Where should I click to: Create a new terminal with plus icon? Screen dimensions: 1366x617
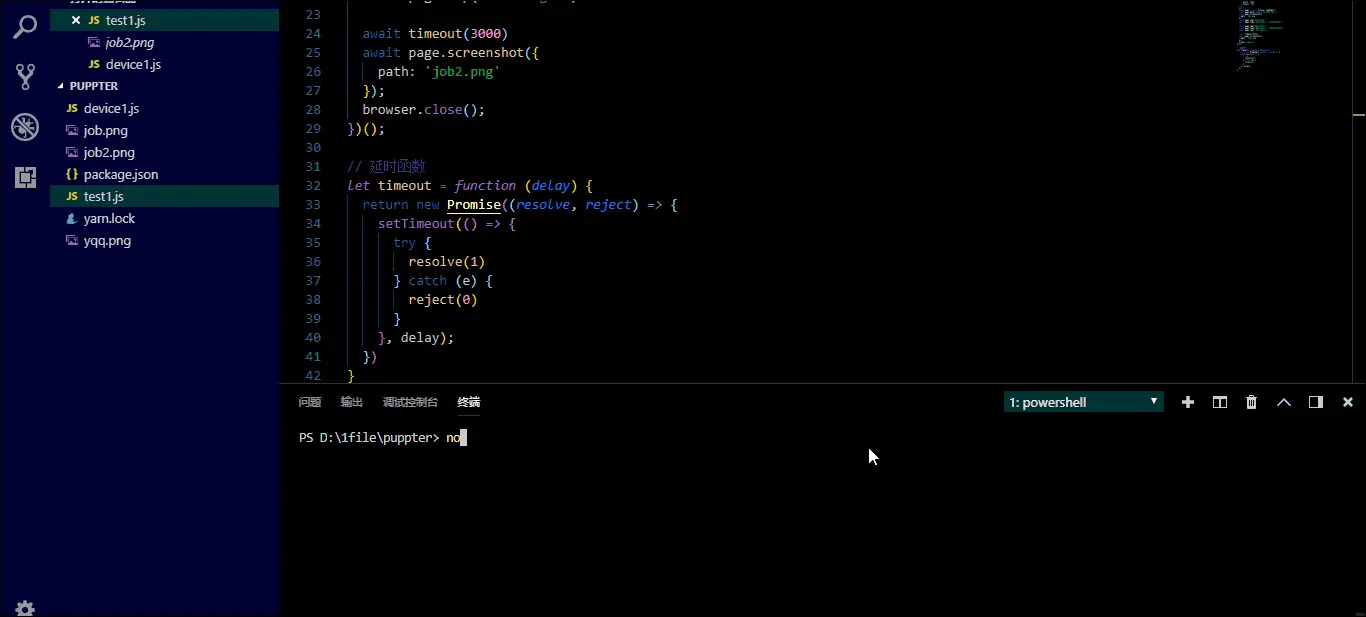(1188, 402)
